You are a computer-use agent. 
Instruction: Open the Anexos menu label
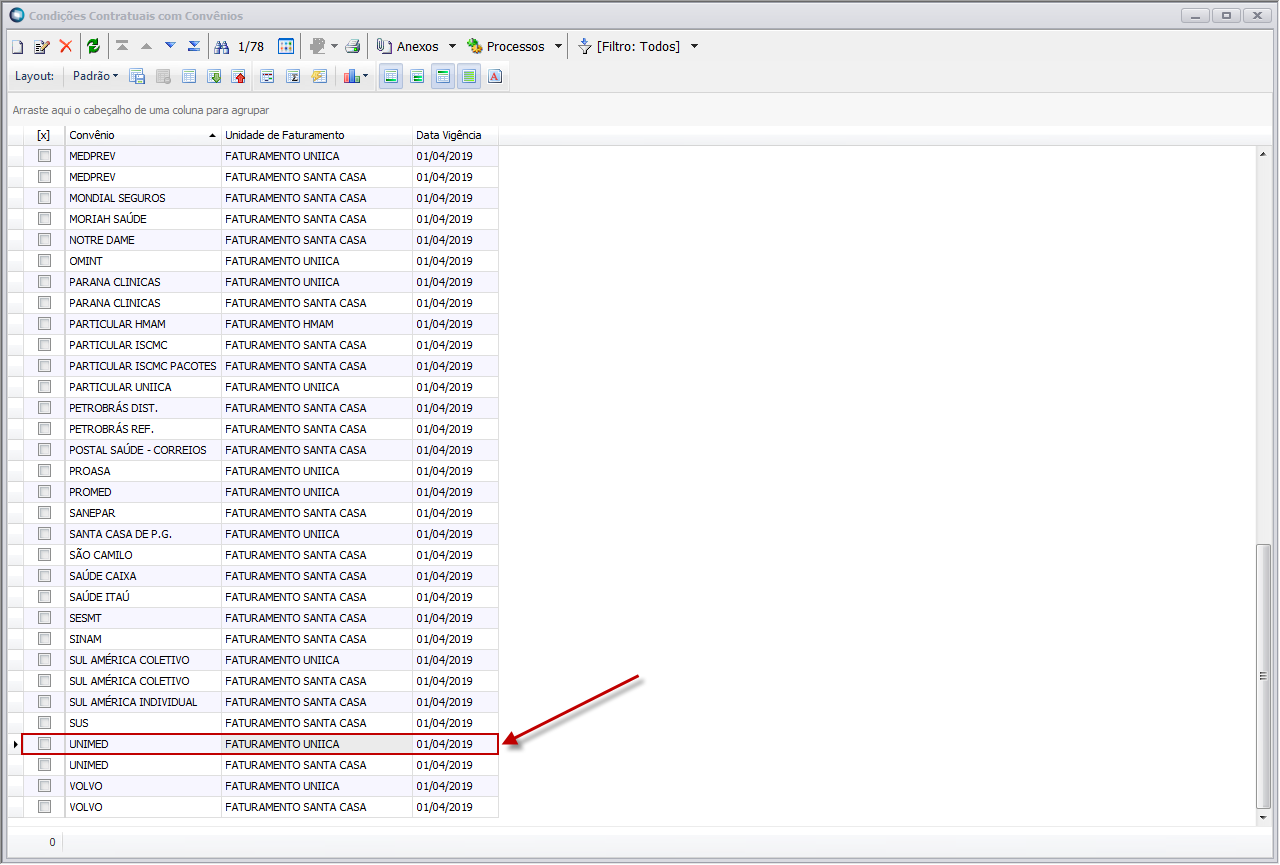click(x=417, y=46)
